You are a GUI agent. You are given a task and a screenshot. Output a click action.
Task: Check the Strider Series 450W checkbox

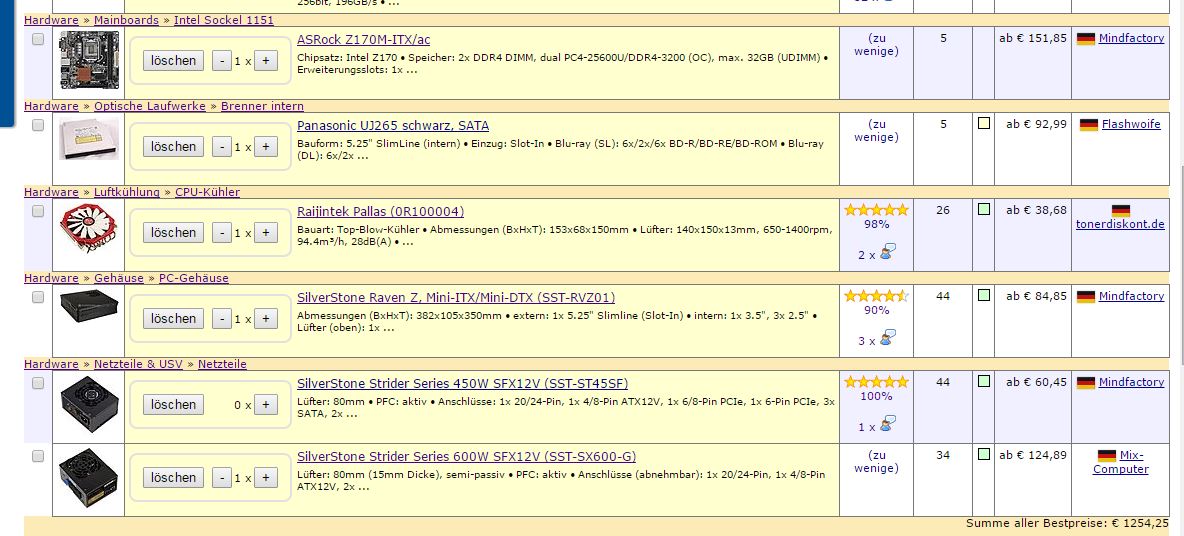tap(38, 384)
